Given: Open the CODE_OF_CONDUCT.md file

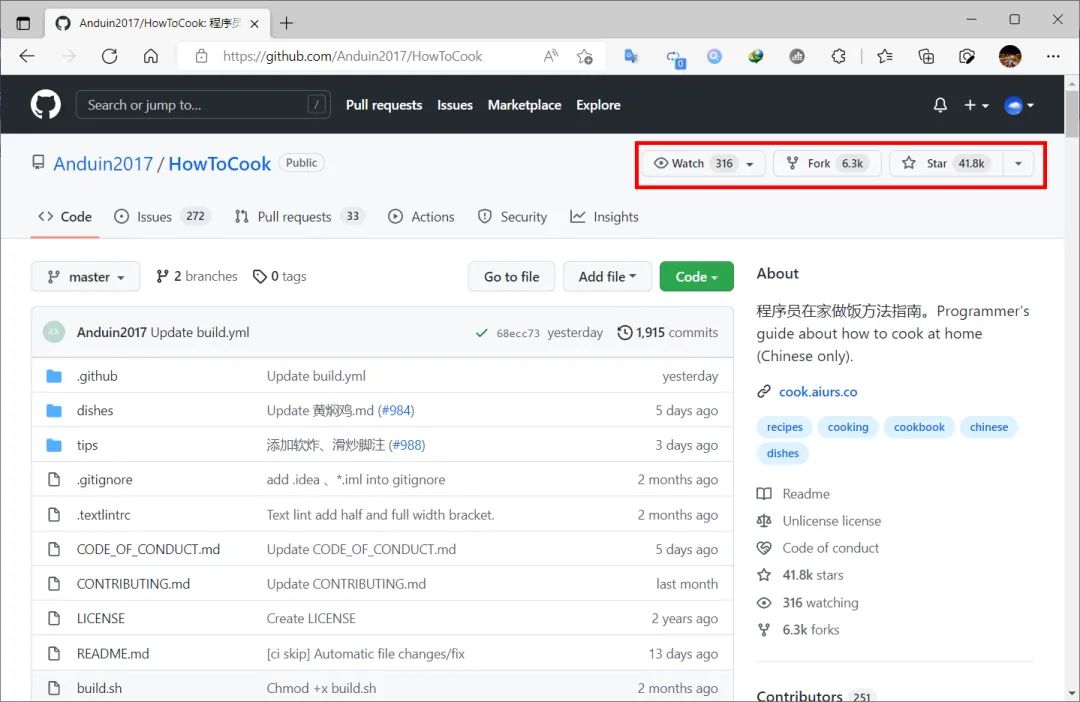Looking at the screenshot, I should click(148, 549).
